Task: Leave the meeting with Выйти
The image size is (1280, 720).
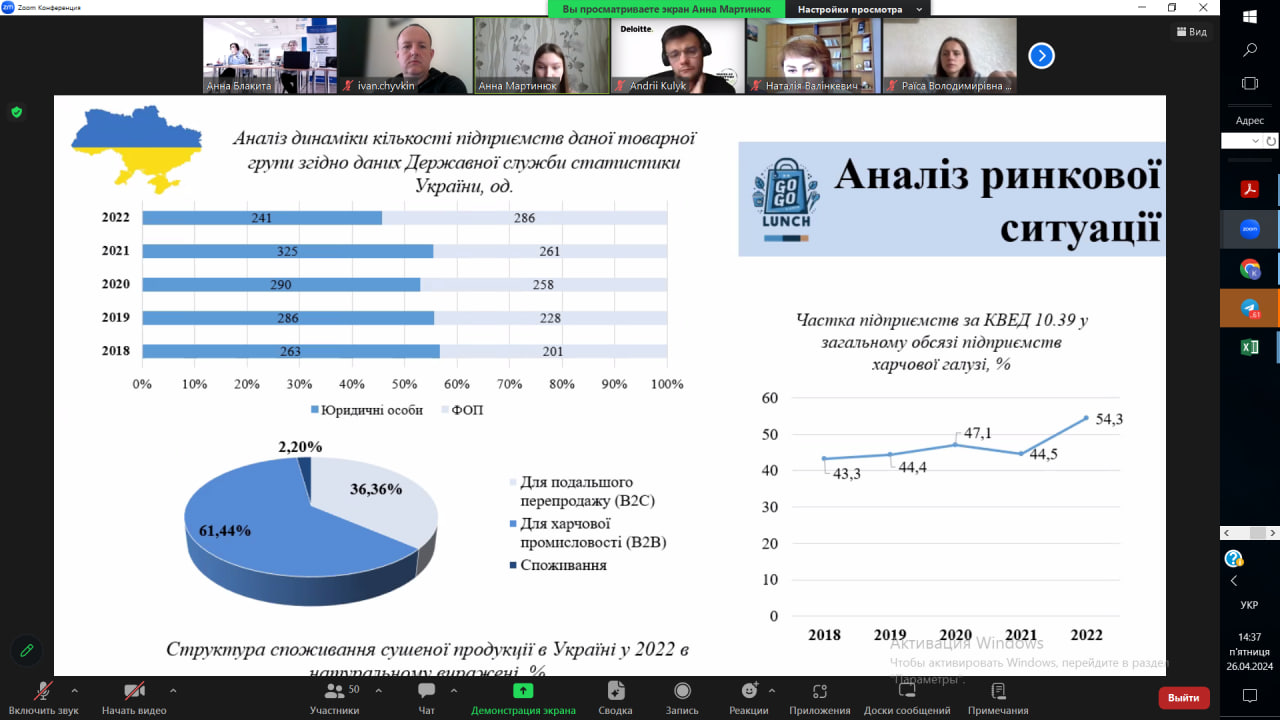Action: click(1184, 697)
